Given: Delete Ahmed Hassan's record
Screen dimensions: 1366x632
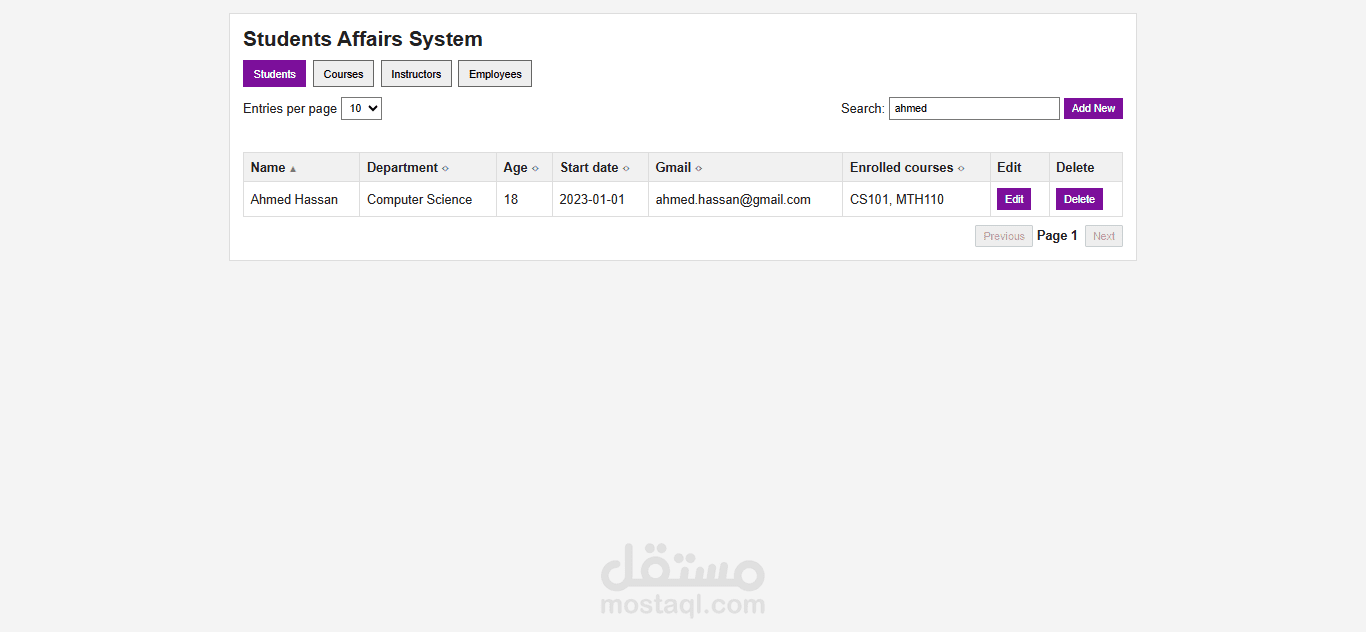Looking at the screenshot, I should tap(1079, 199).
